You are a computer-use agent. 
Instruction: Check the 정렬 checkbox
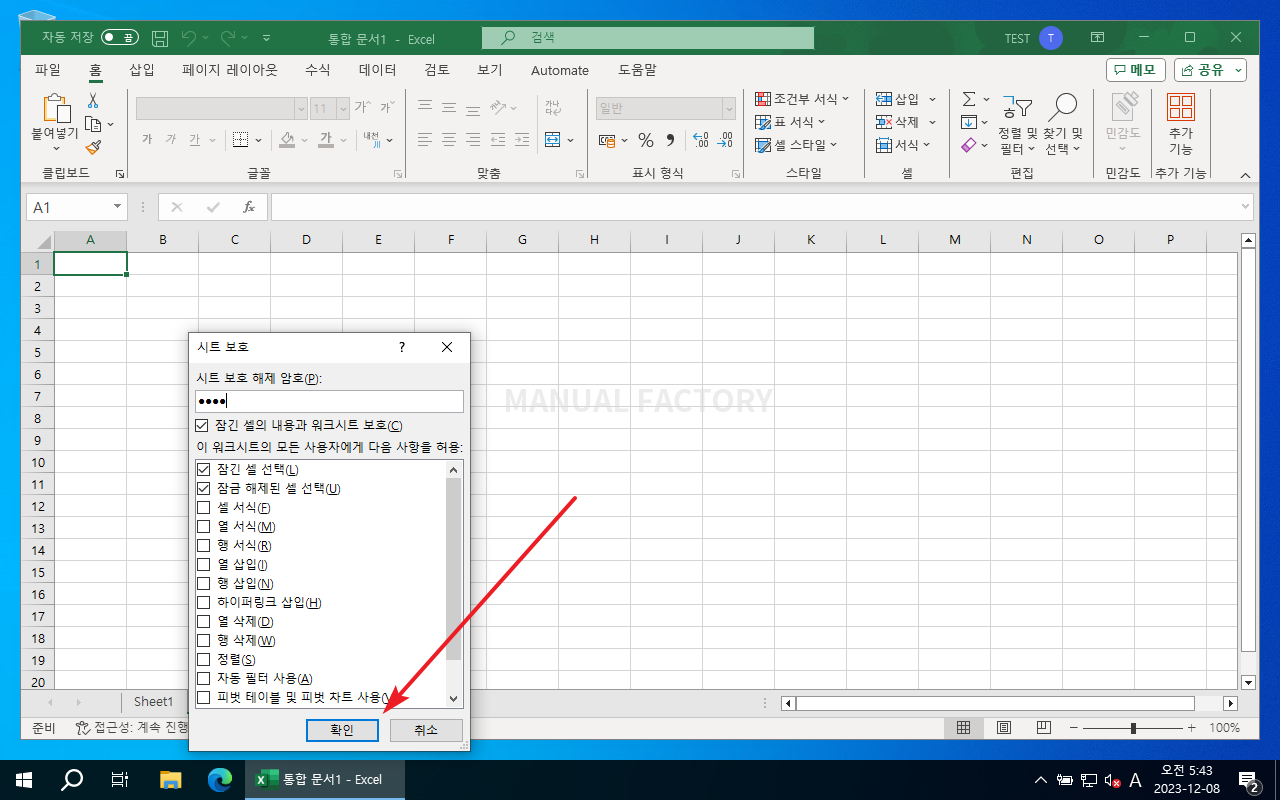point(204,659)
